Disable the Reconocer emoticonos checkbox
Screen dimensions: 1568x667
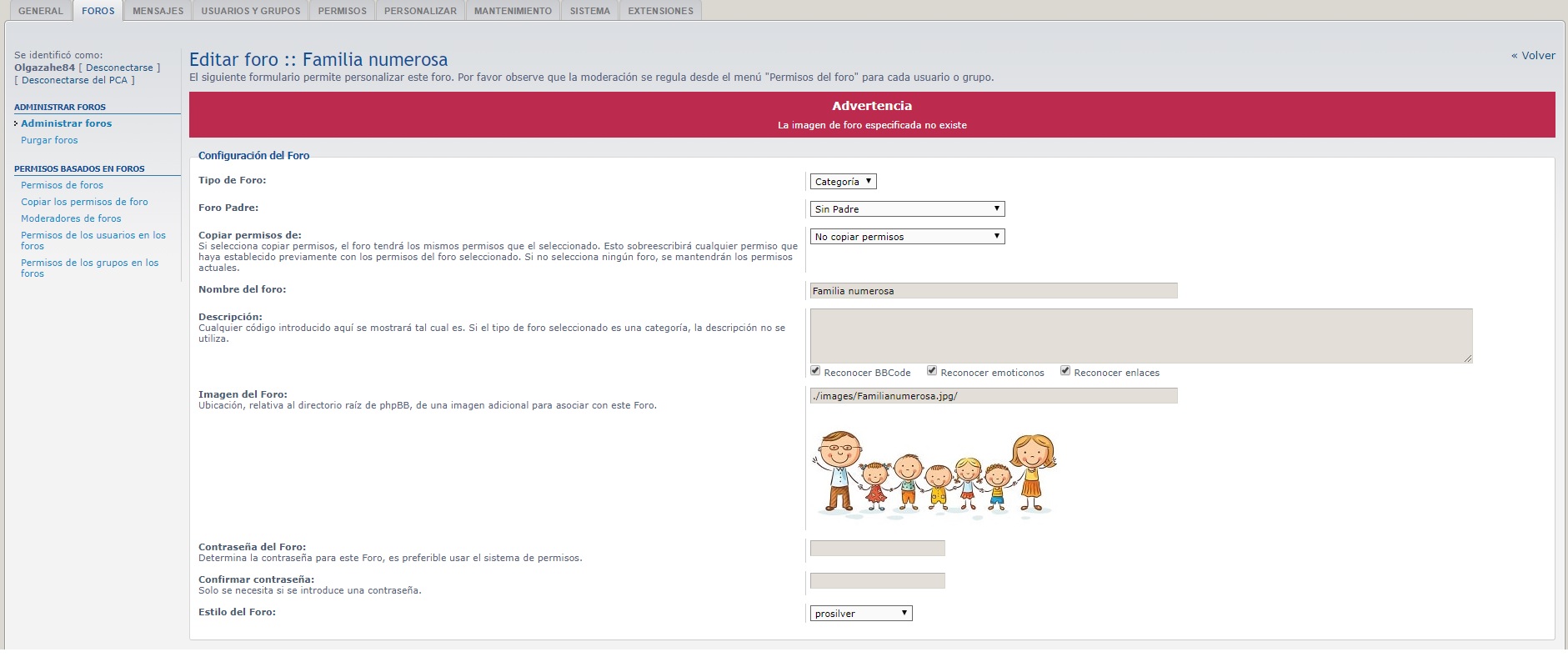coord(932,371)
